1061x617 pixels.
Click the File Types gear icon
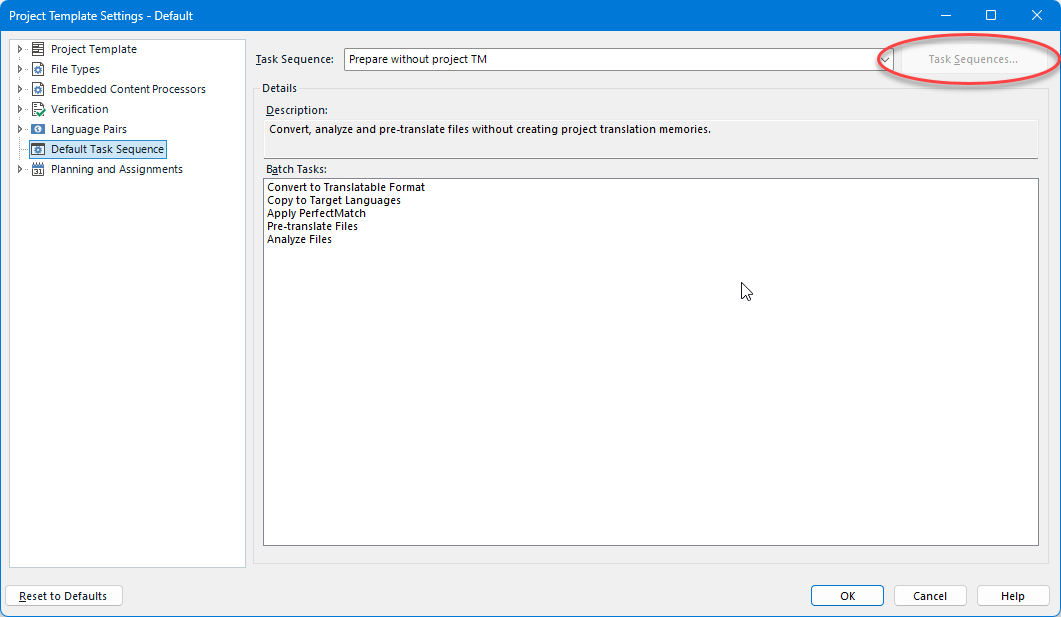pyautogui.click(x=38, y=69)
